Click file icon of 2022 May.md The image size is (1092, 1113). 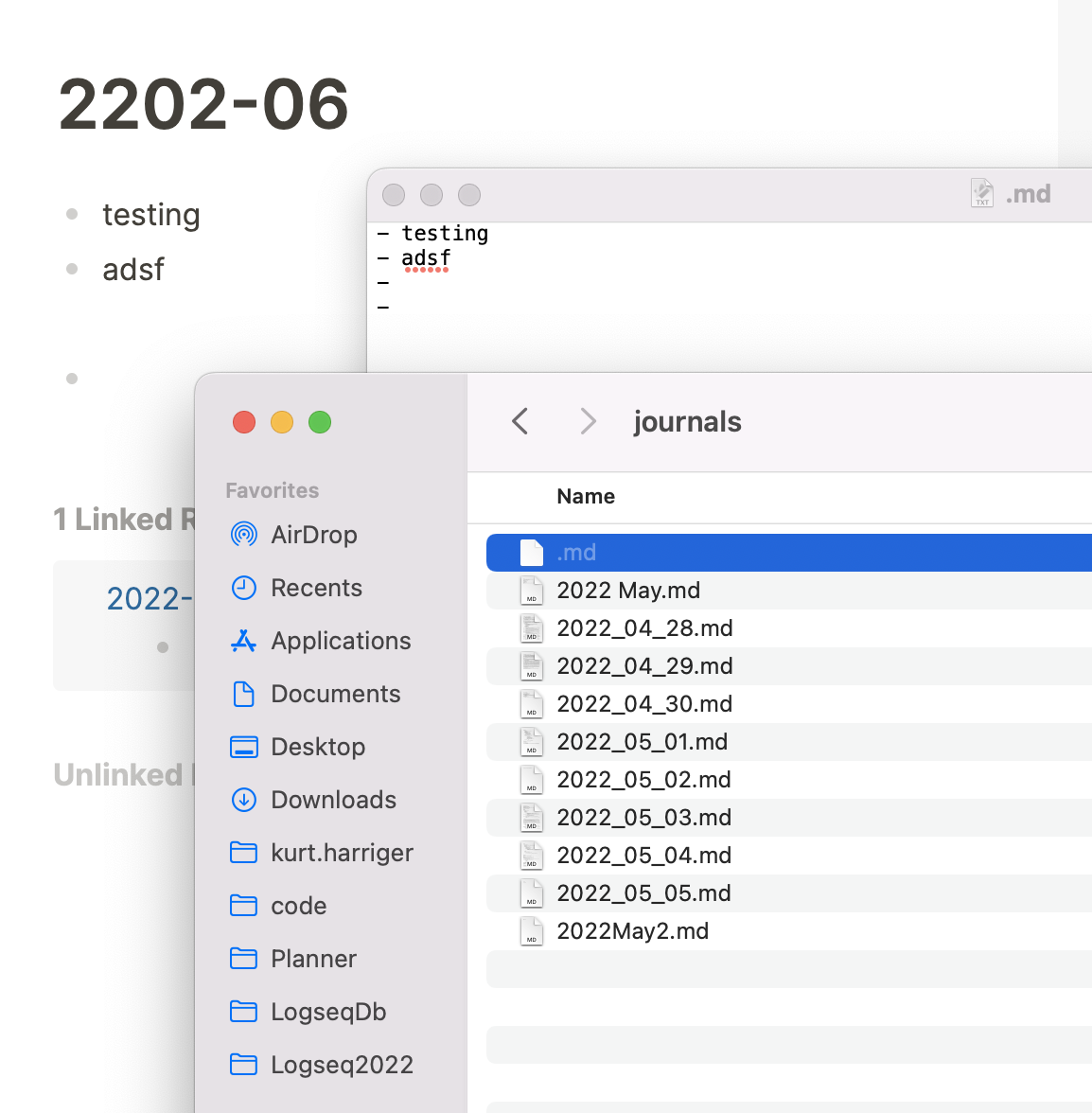click(x=532, y=591)
